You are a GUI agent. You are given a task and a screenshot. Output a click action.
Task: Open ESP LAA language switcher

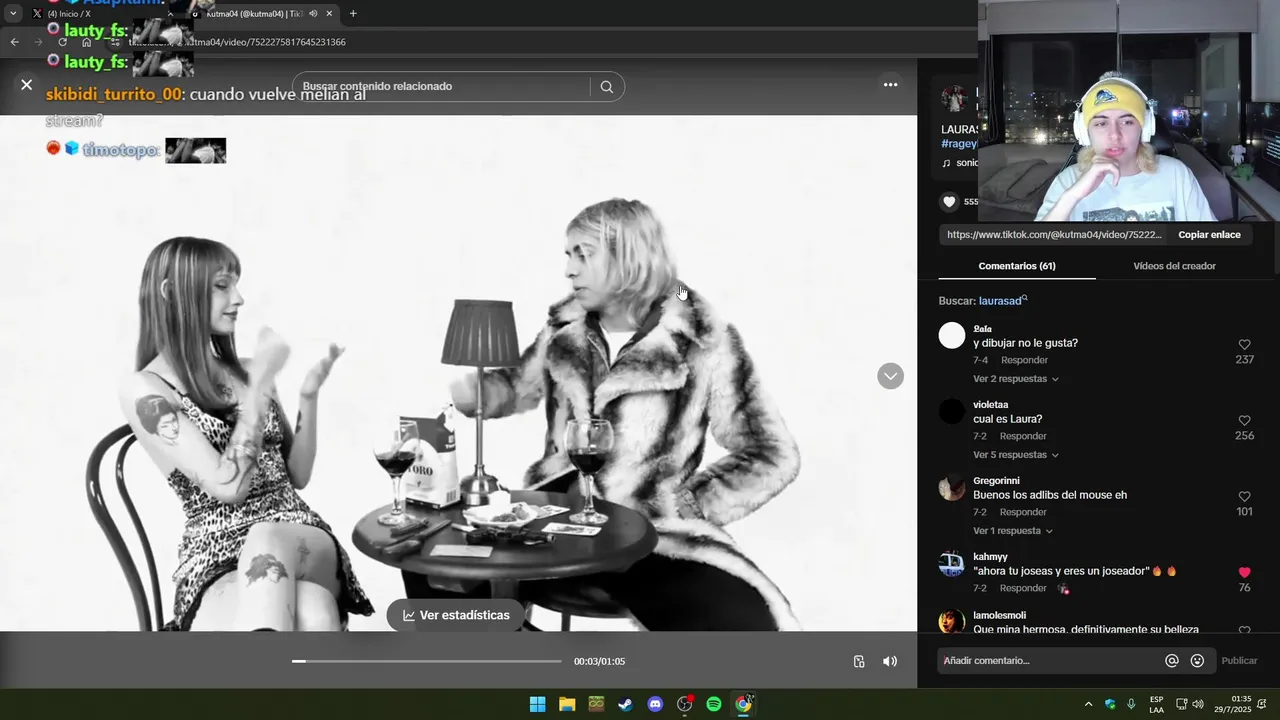(1156, 704)
